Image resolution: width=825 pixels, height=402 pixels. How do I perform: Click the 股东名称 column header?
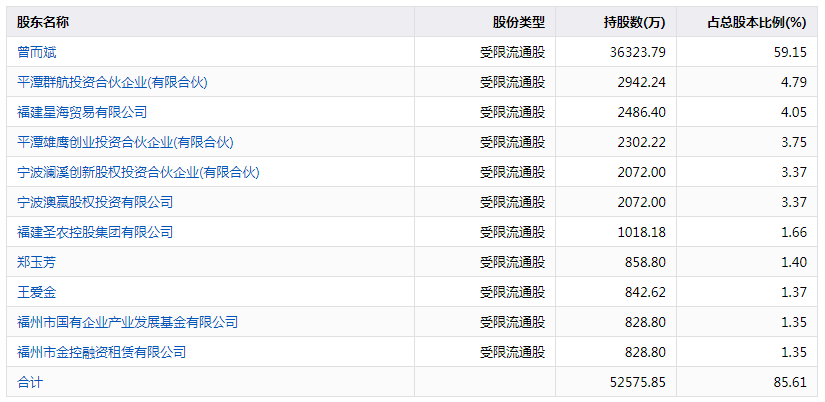coord(43,22)
